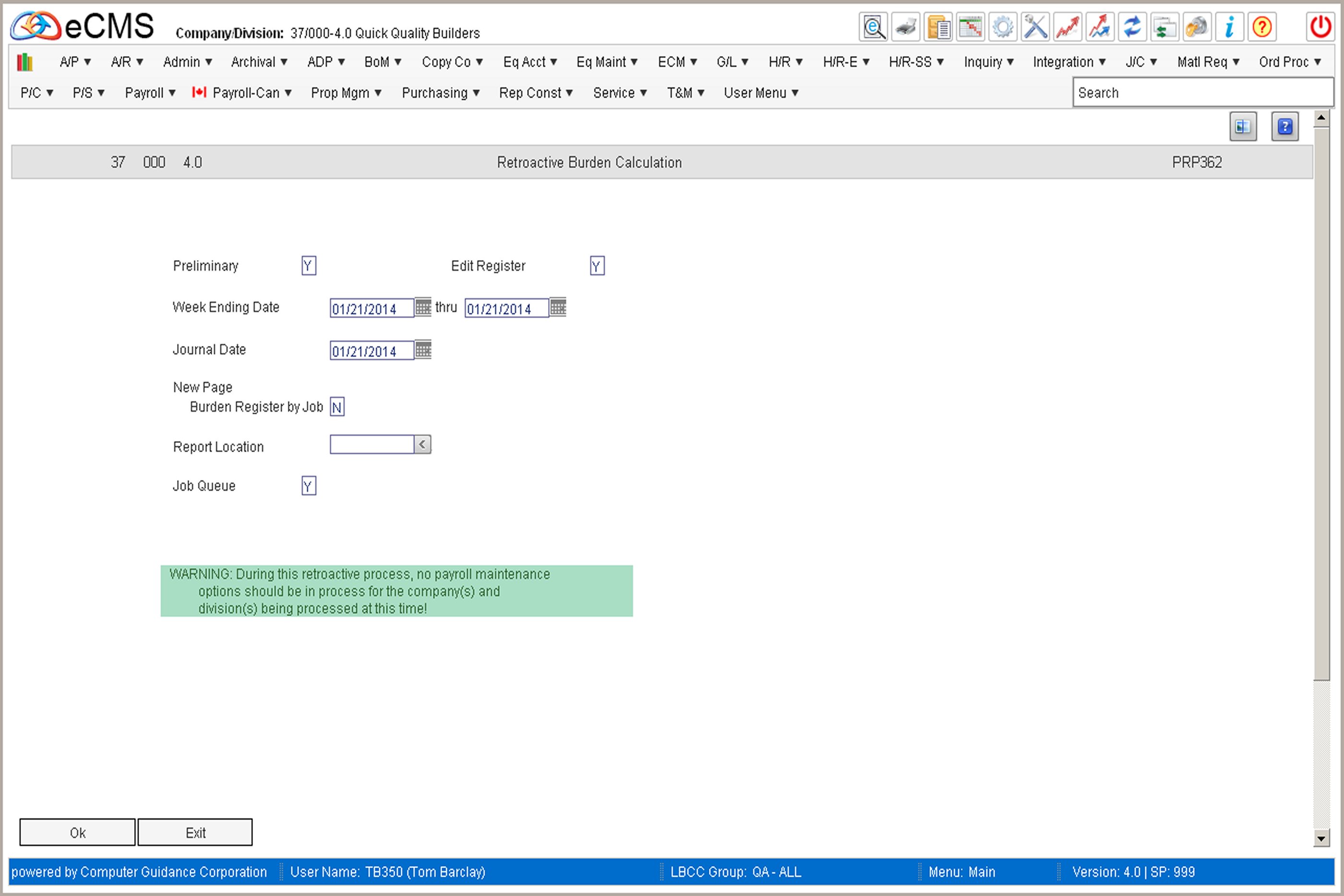Open the G/L menu

732,62
